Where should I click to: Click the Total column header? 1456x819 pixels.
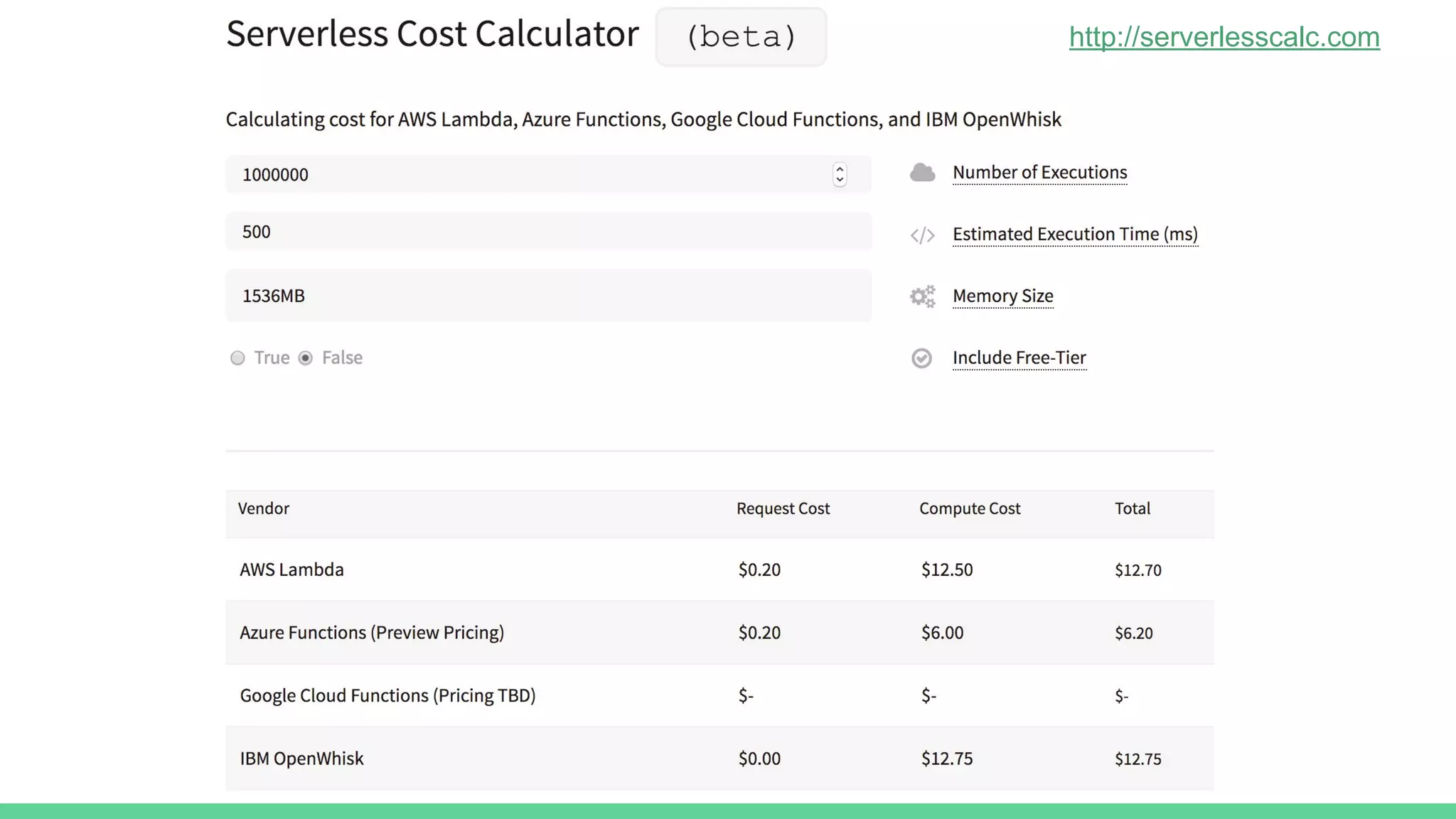click(x=1132, y=508)
